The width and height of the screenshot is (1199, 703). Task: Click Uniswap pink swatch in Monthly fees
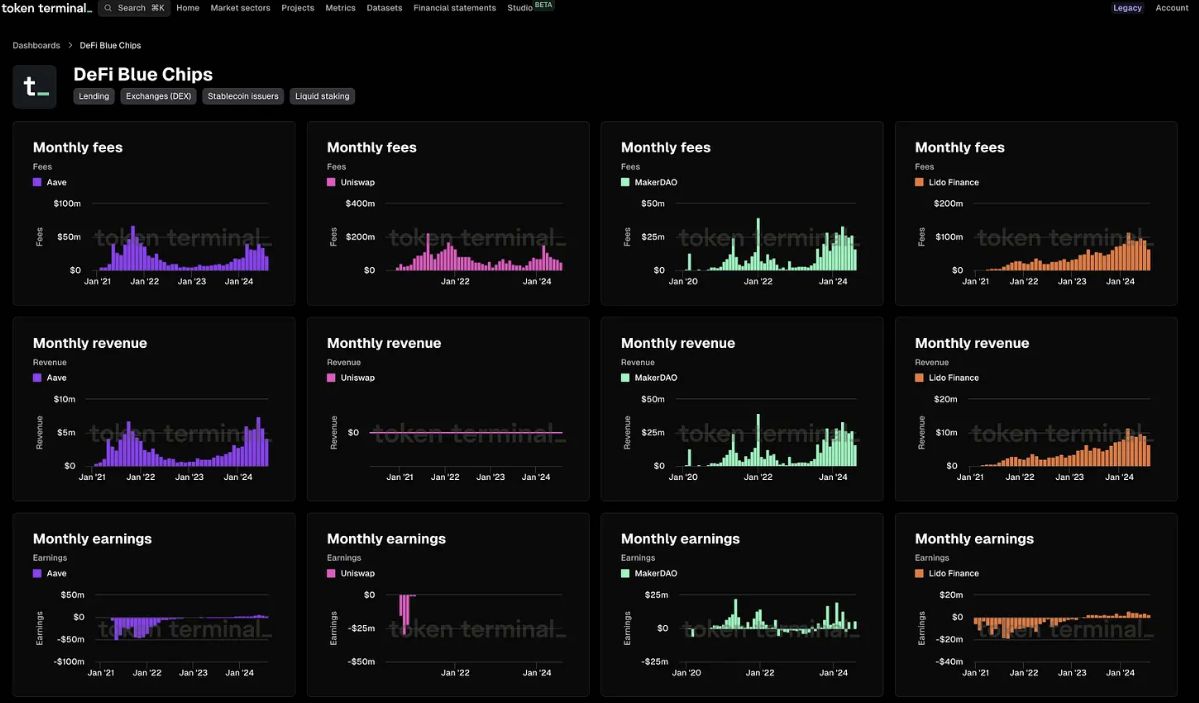pos(331,182)
